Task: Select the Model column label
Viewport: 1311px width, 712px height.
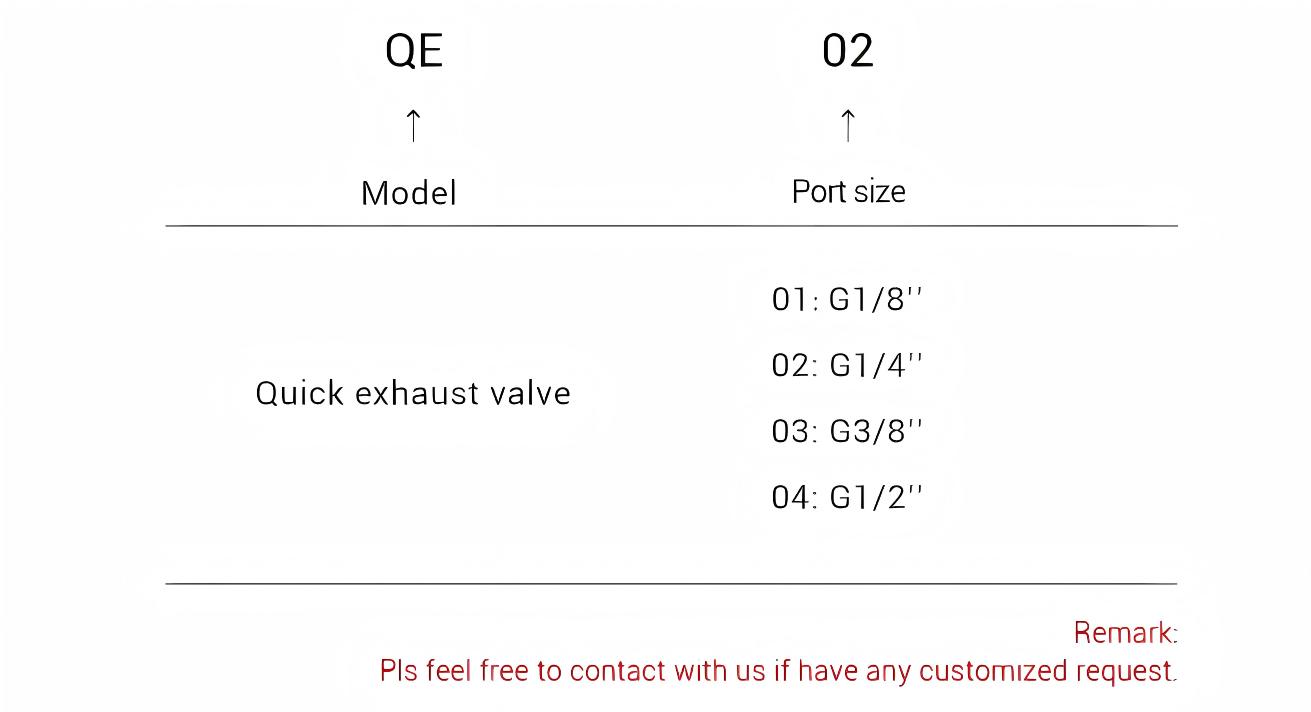Action: coord(408,193)
